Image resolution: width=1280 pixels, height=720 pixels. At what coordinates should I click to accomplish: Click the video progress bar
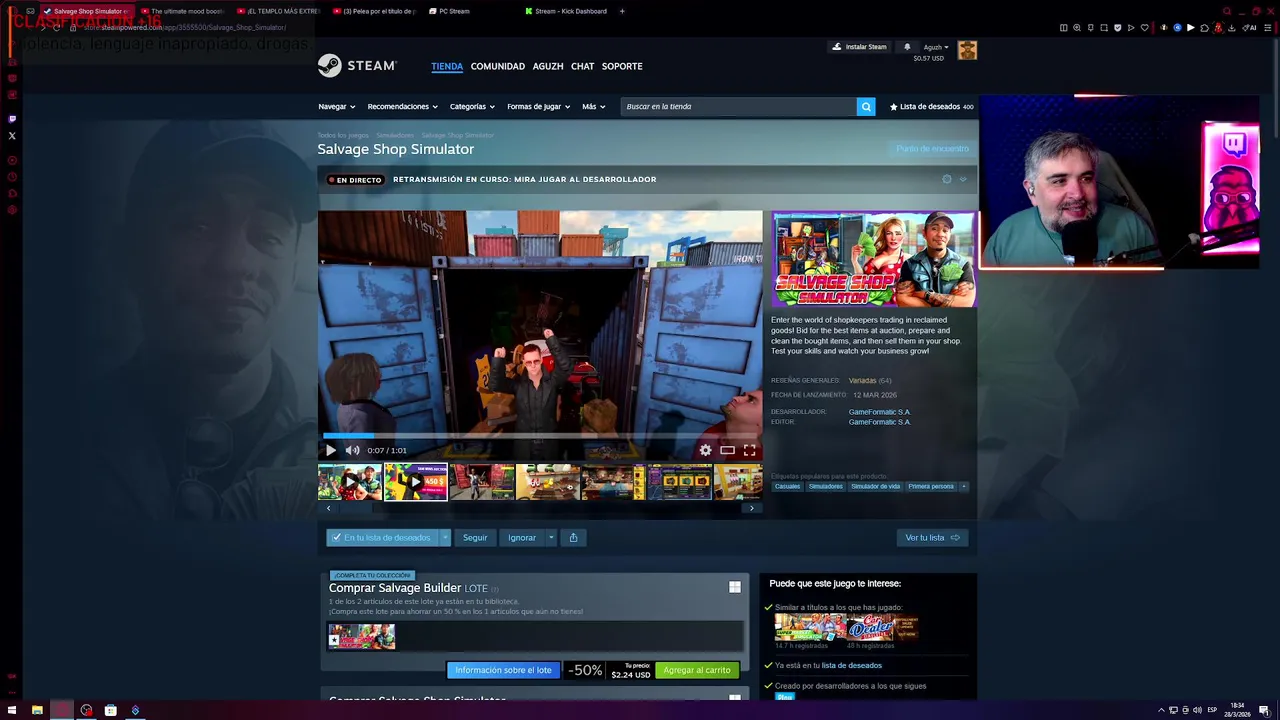tap(540, 436)
